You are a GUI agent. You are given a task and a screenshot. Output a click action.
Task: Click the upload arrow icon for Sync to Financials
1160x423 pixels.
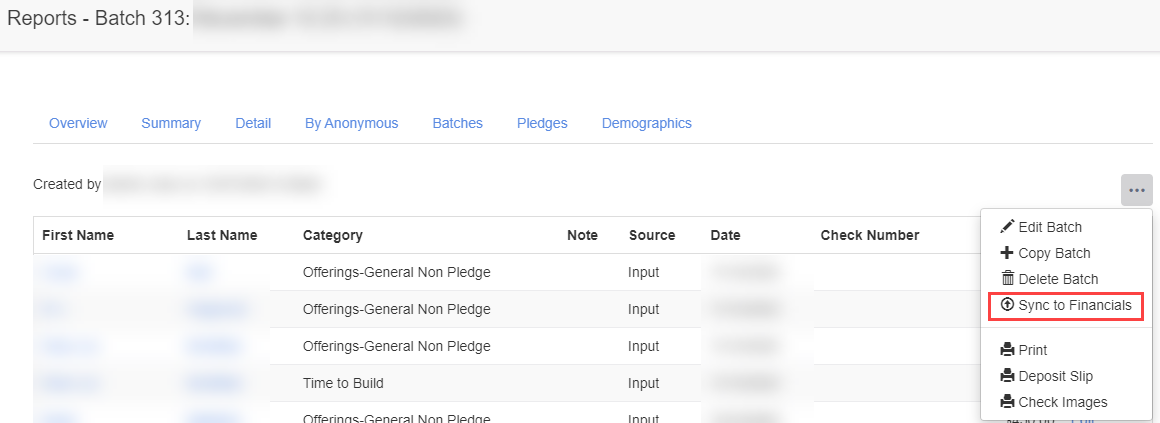[1007, 305]
